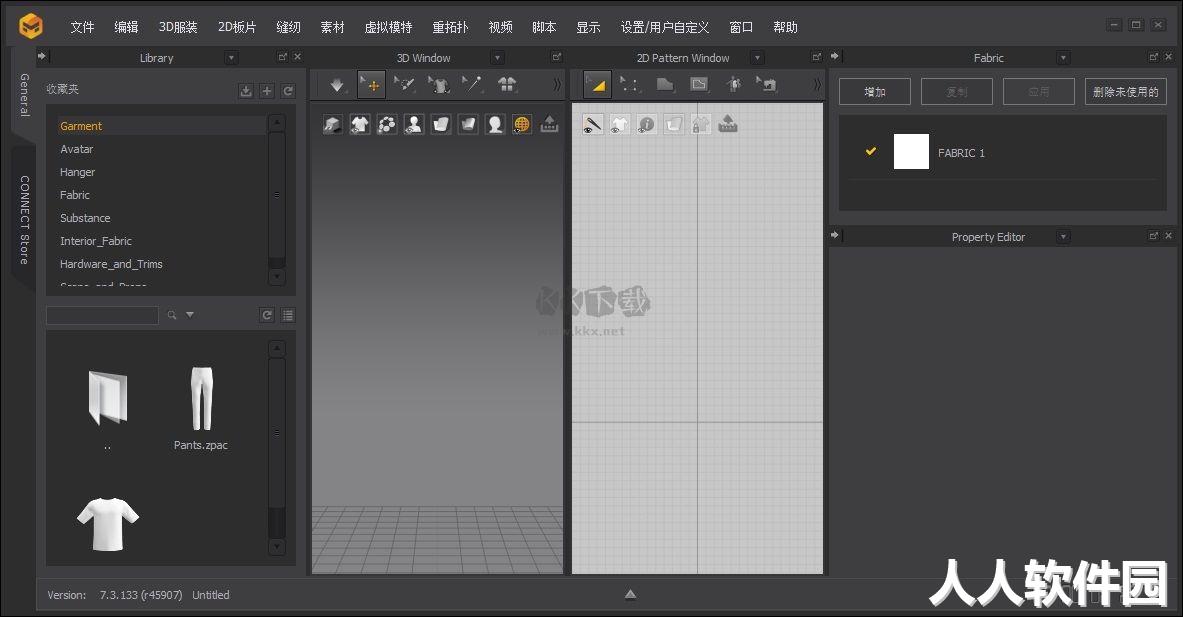Open the search filter dropdown triangle
Viewport: 1183px width, 617px height.
(x=190, y=315)
